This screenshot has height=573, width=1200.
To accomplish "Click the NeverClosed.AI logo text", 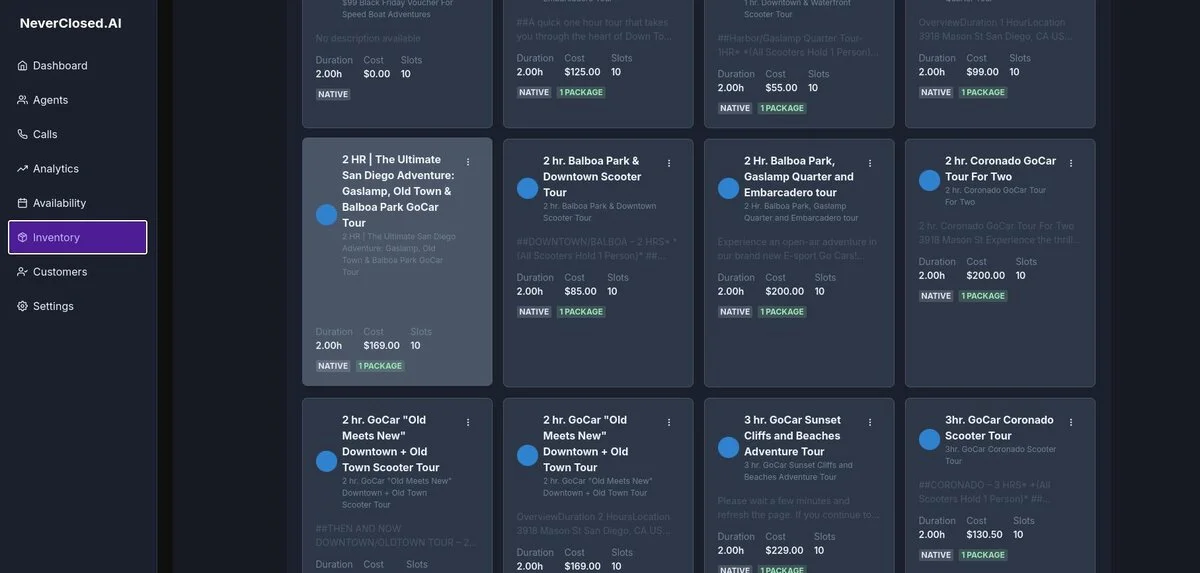I will [70, 23].
